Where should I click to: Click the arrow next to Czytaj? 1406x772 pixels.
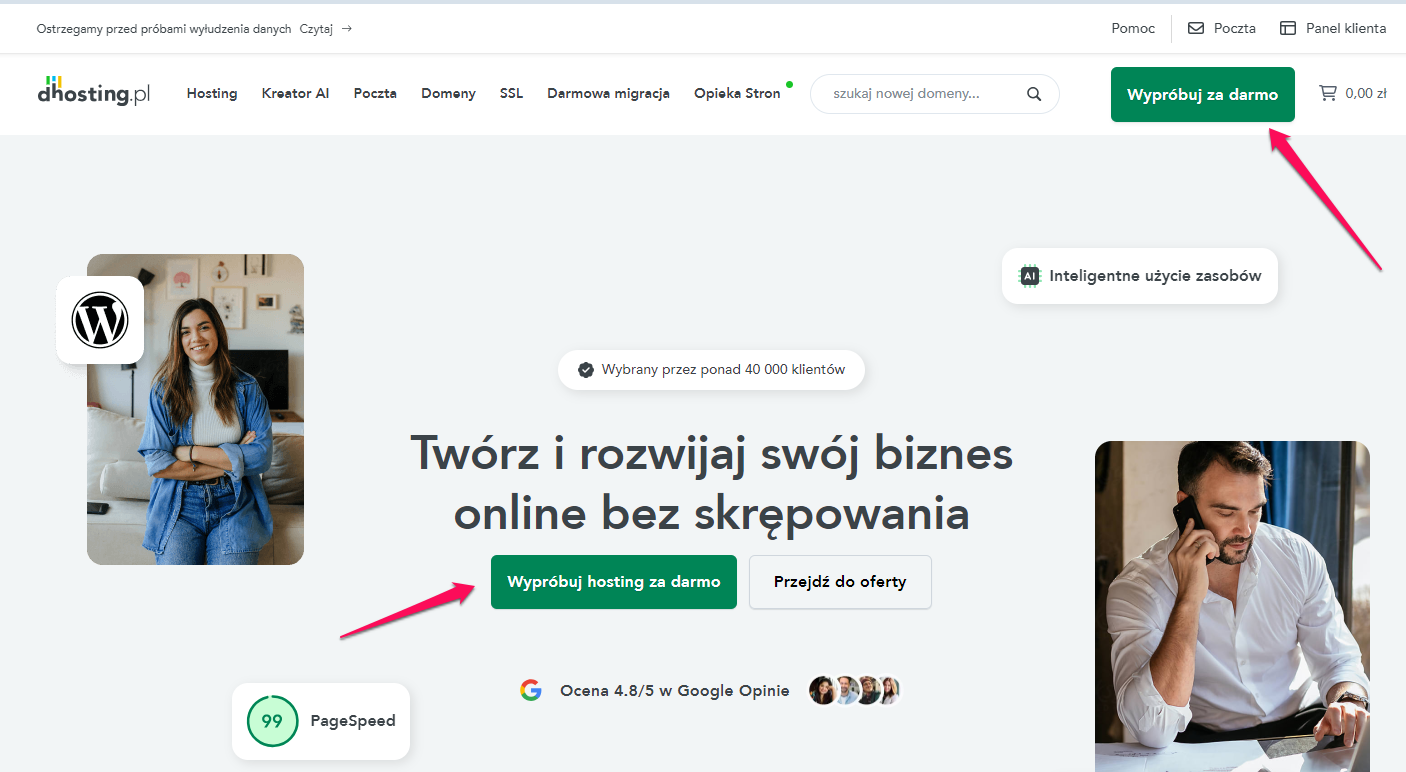347,28
